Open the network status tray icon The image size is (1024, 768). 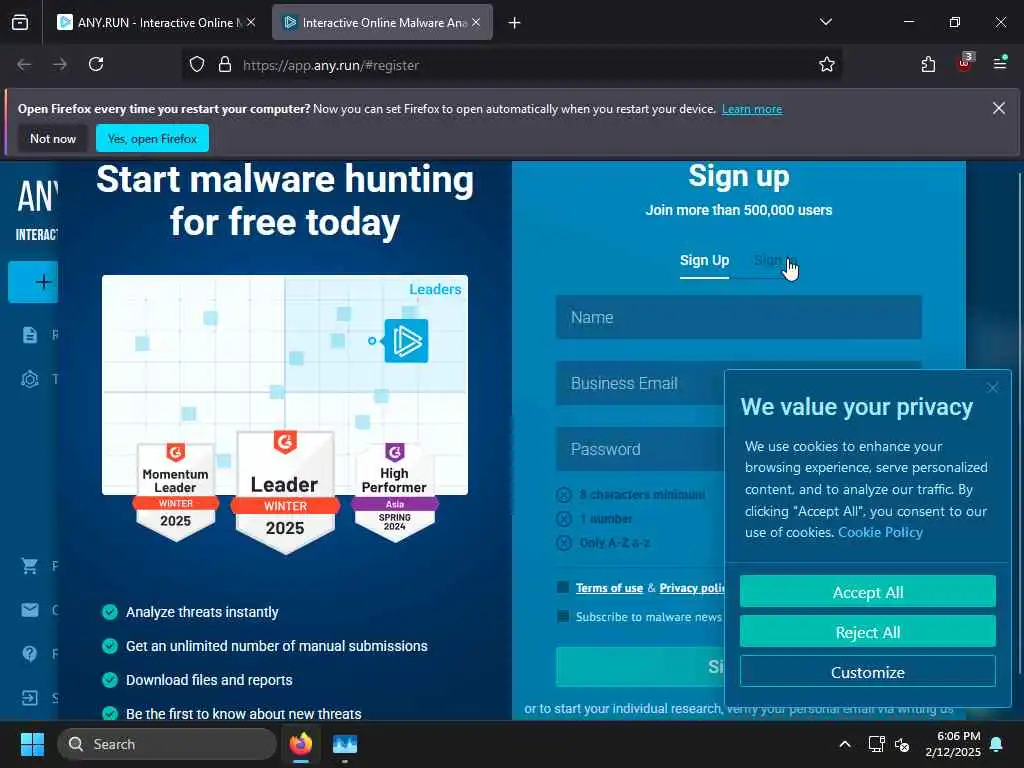876,744
